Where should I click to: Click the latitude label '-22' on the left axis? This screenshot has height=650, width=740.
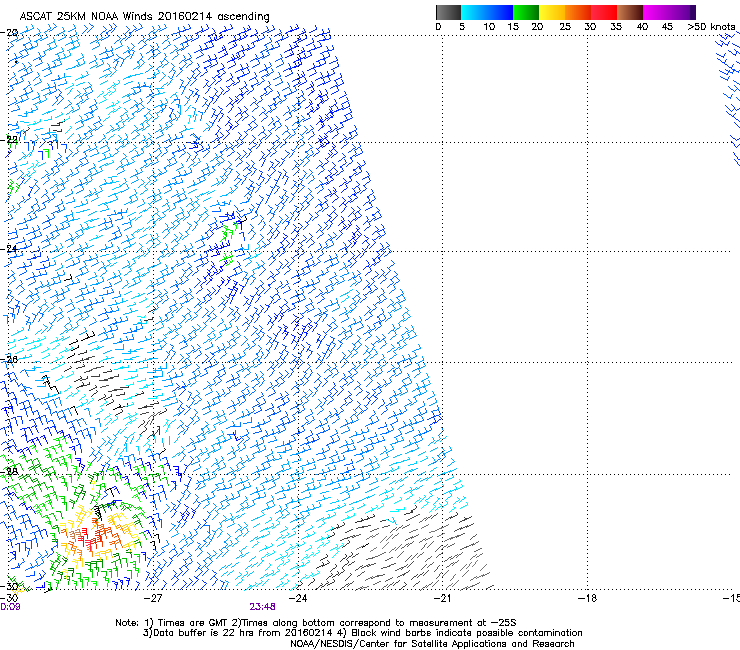coord(9,139)
